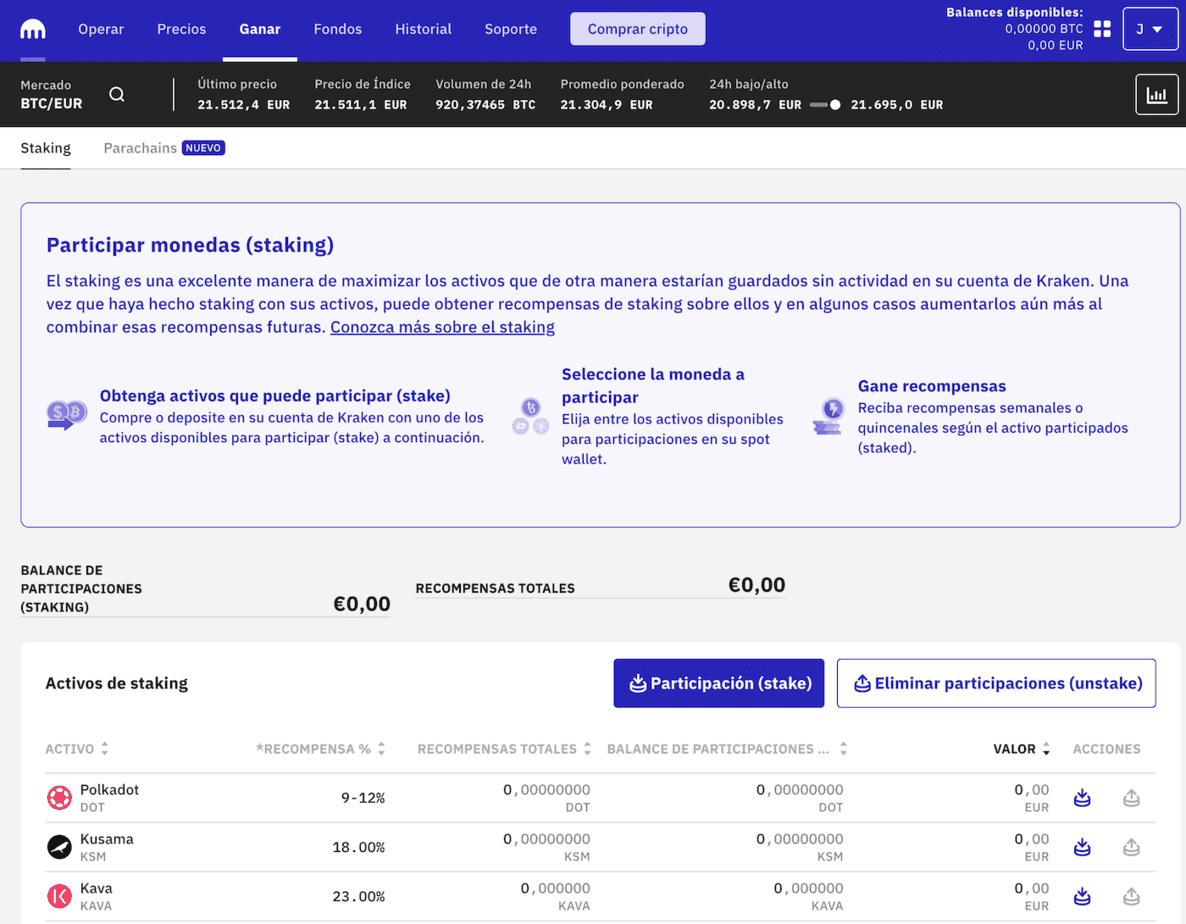1186x924 pixels.
Task: Click the stake icon in Polkadot row
Action: (1082, 798)
